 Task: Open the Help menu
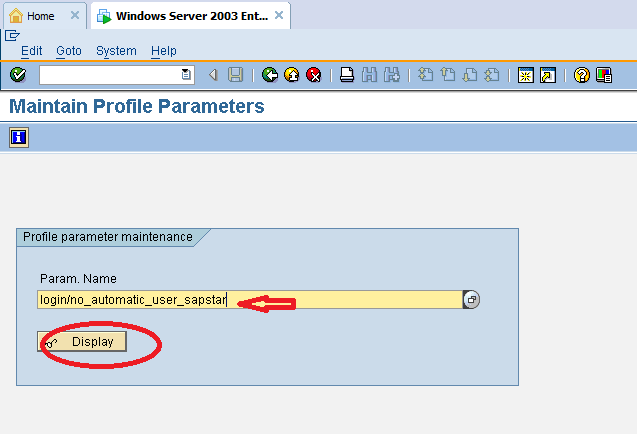tap(164, 51)
